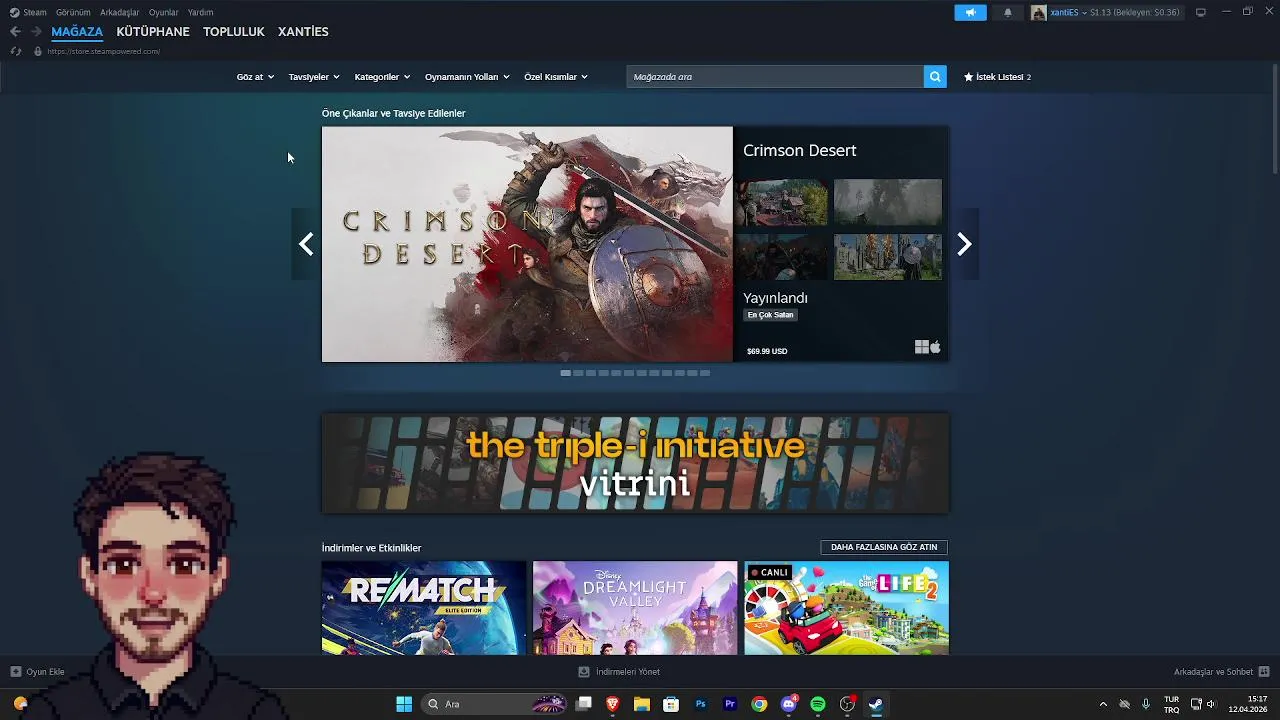Select the first carousel page dot
This screenshot has width=1280, height=720.
coord(566,373)
